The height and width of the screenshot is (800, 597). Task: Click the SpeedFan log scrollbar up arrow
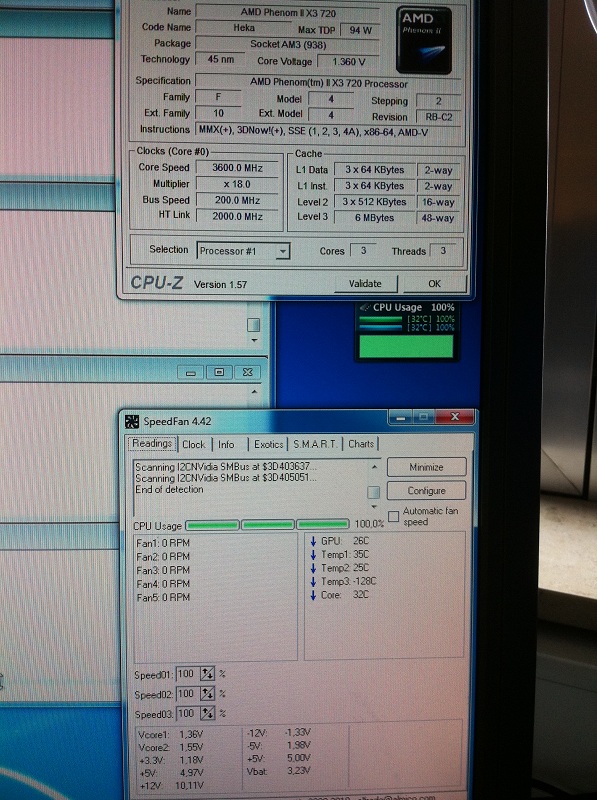pyautogui.click(x=374, y=467)
